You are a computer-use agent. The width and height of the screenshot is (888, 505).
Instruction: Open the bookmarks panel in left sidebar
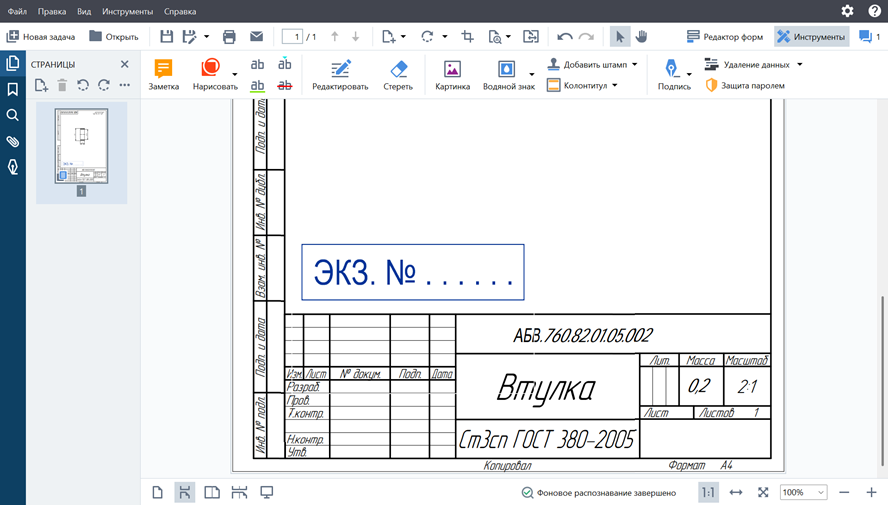13,89
